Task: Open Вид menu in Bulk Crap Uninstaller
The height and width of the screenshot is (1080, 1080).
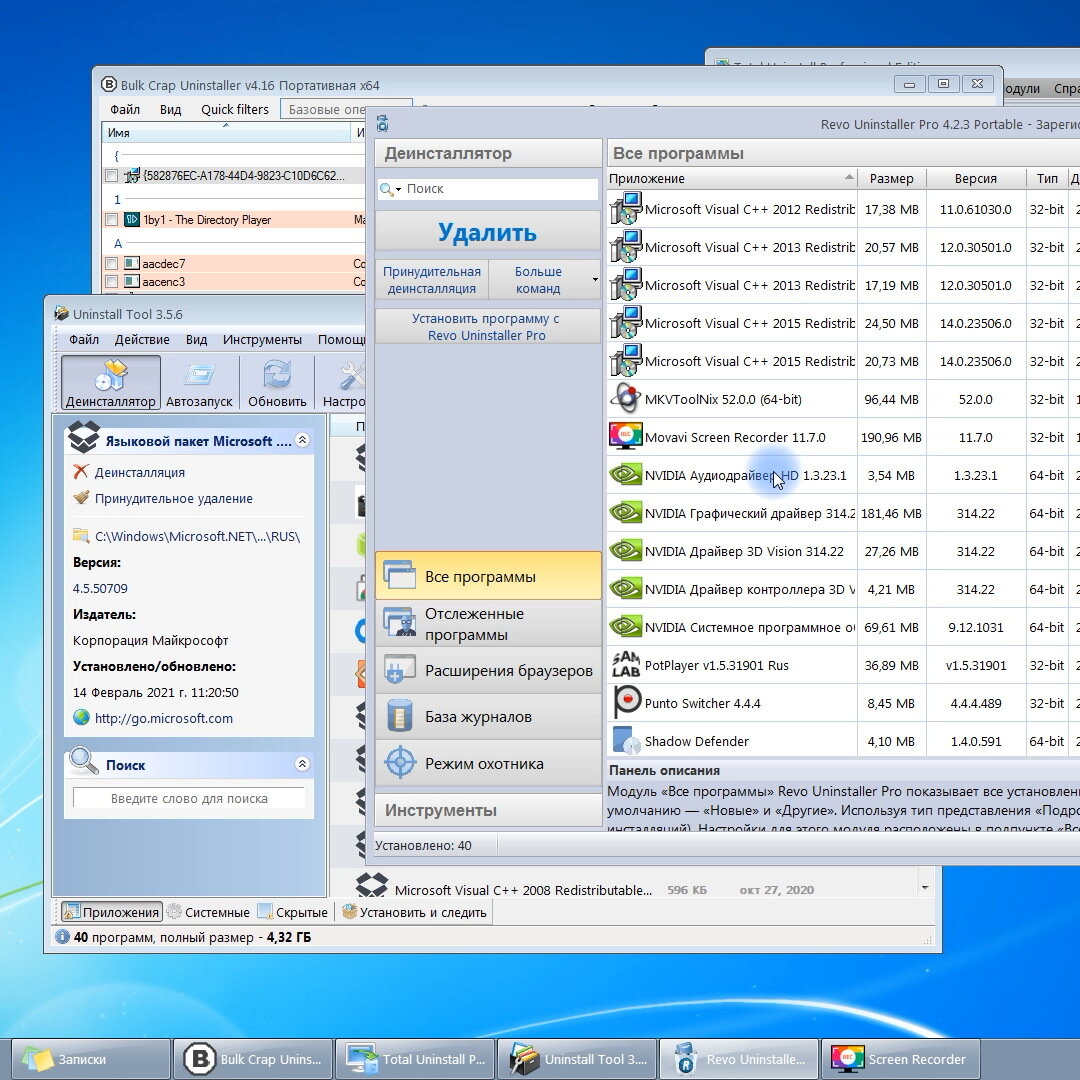Action: [x=170, y=110]
